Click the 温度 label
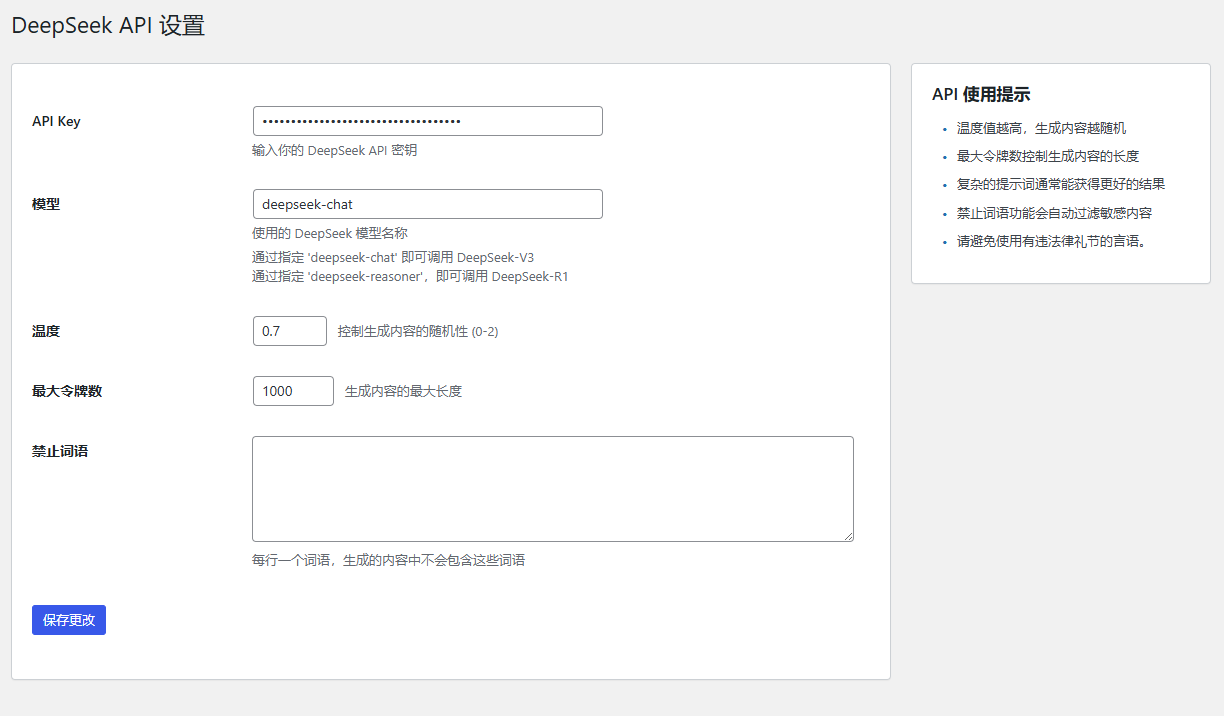Viewport: 1224px width, 716px height. 46,331
